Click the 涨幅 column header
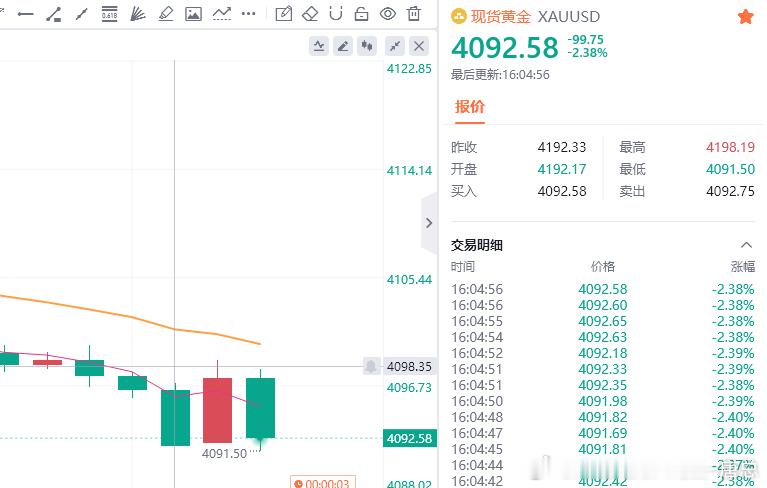The width and height of the screenshot is (767, 488). click(743, 266)
